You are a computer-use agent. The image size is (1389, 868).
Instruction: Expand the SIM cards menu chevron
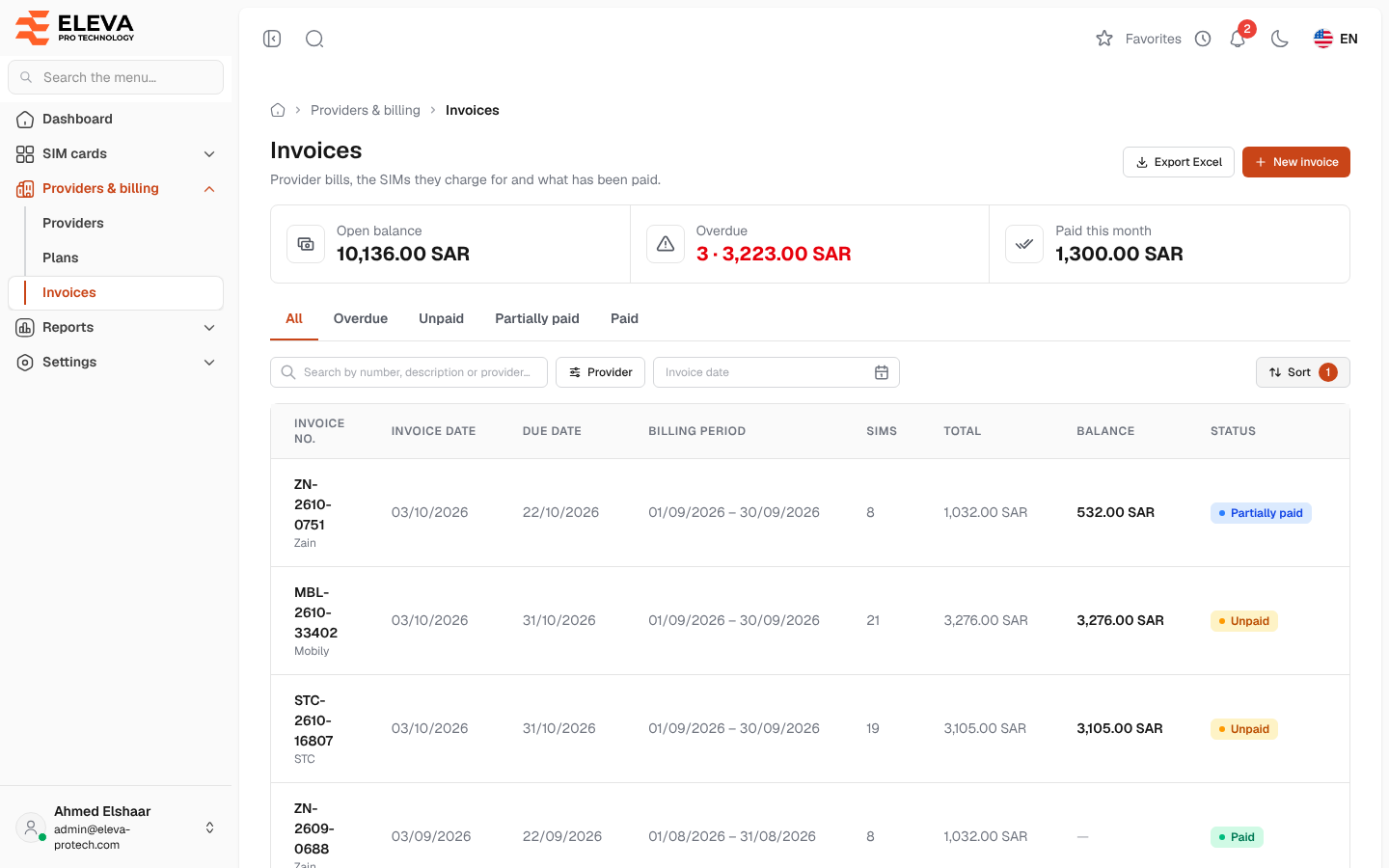tap(209, 153)
